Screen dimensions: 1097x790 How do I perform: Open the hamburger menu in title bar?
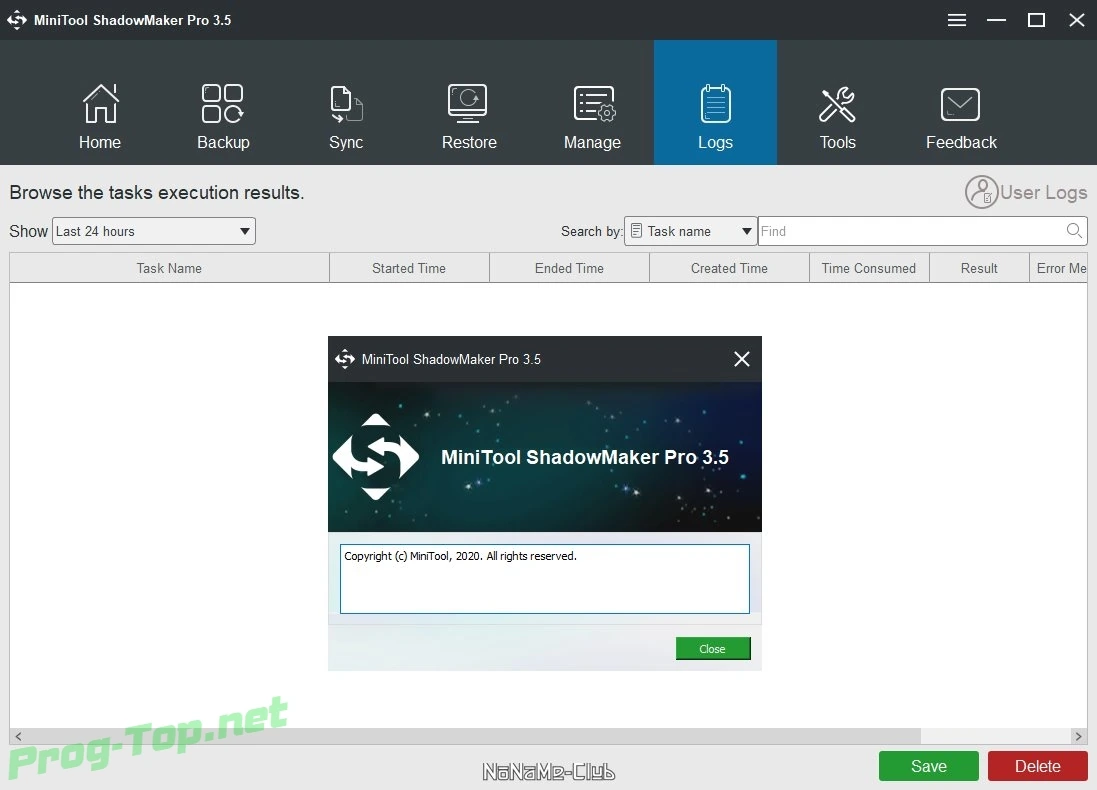956,20
